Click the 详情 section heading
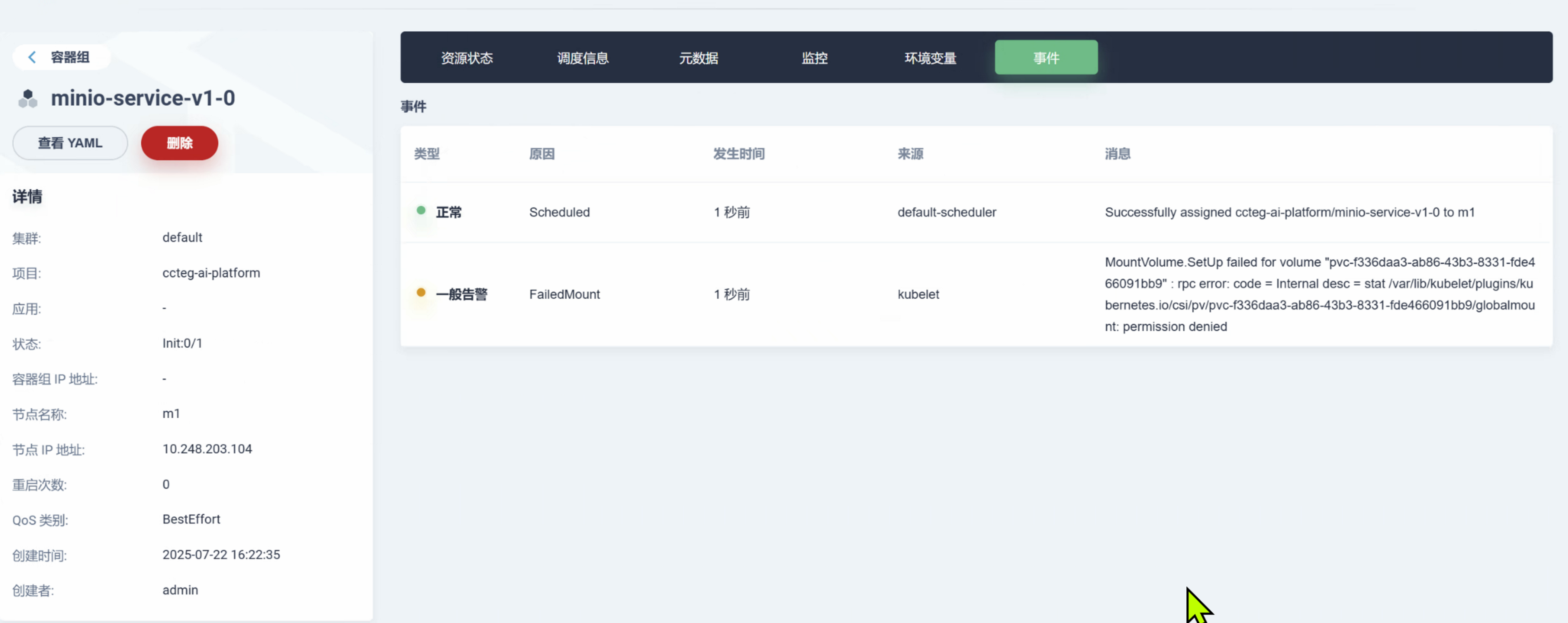The width and height of the screenshot is (1568, 623). click(27, 197)
